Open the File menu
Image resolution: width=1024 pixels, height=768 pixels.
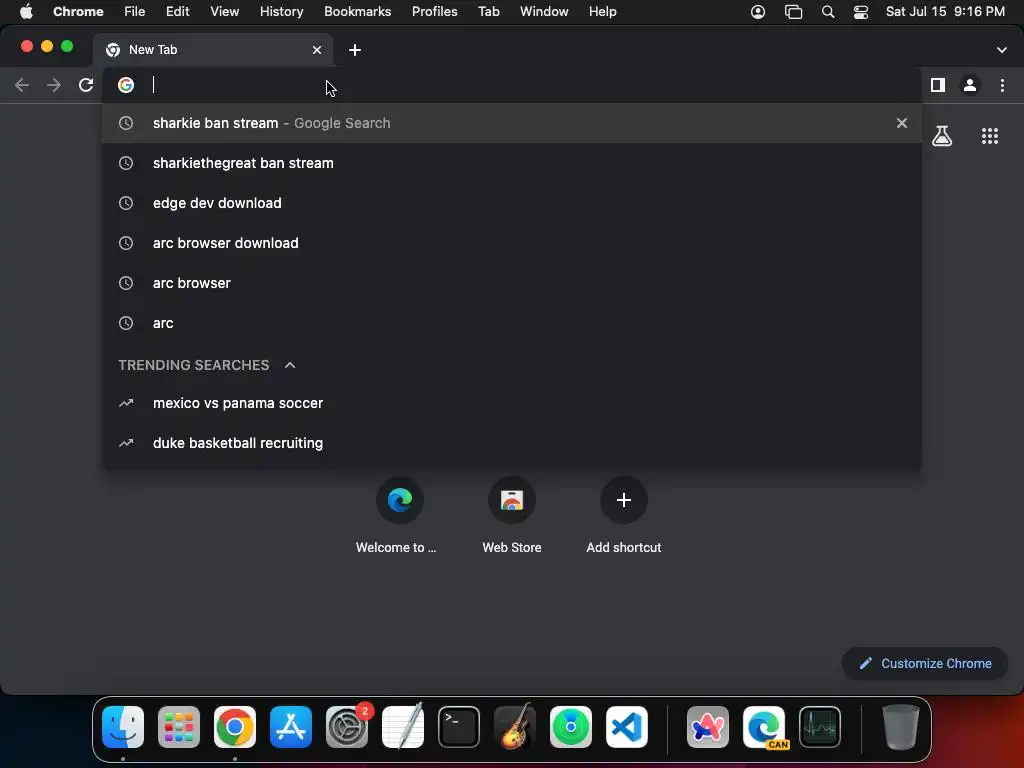(135, 12)
